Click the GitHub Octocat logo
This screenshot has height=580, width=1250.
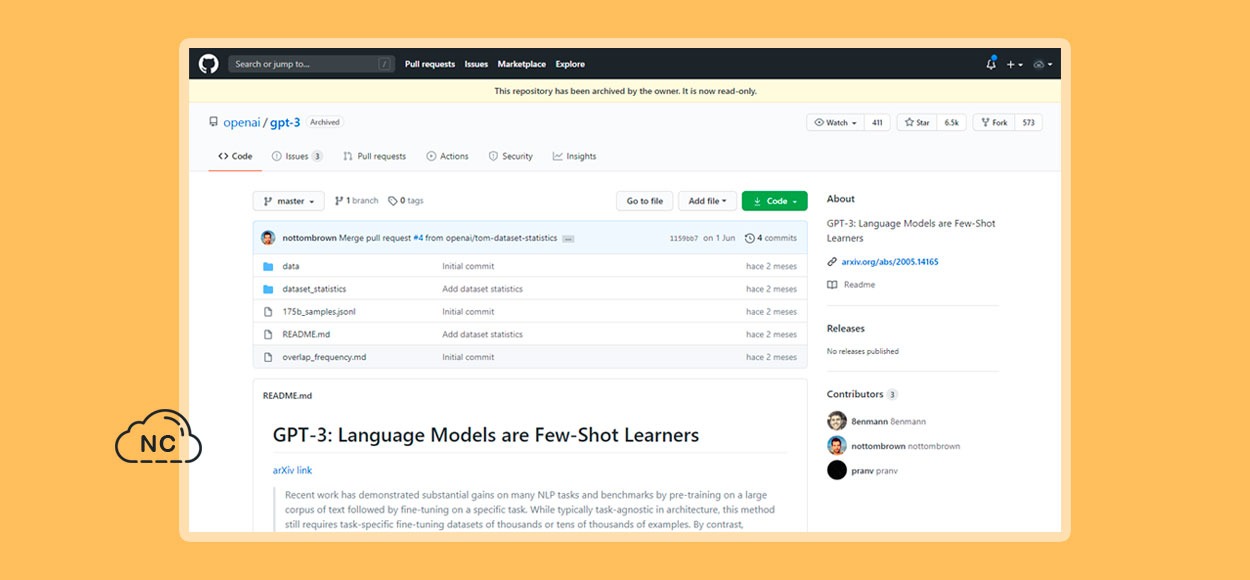click(x=208, y=64)
